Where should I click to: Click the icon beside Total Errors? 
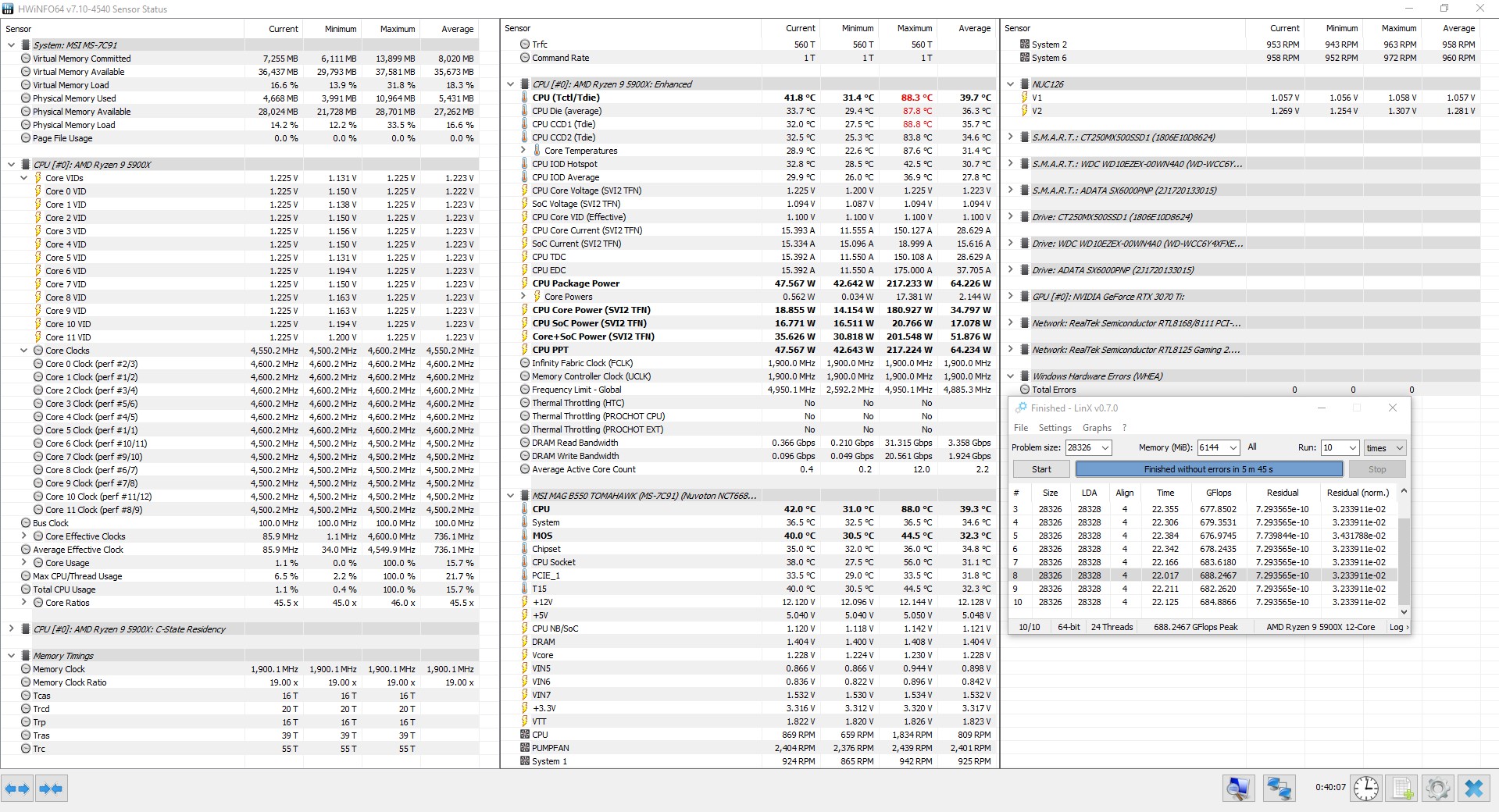pos(1025,390)
